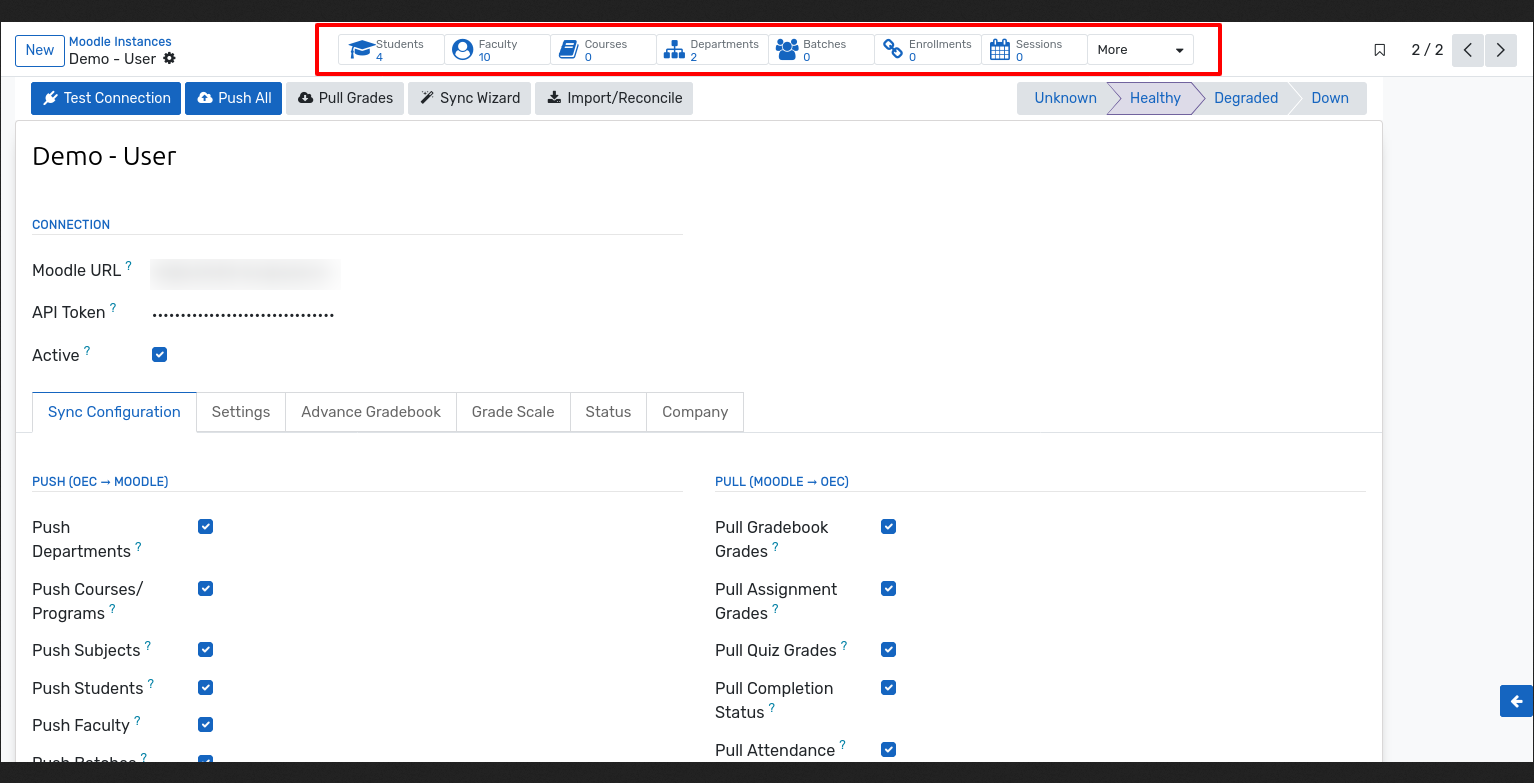This screenshot has width=1534, height=783.
Task: Click the New button
Action: [40, 50]
